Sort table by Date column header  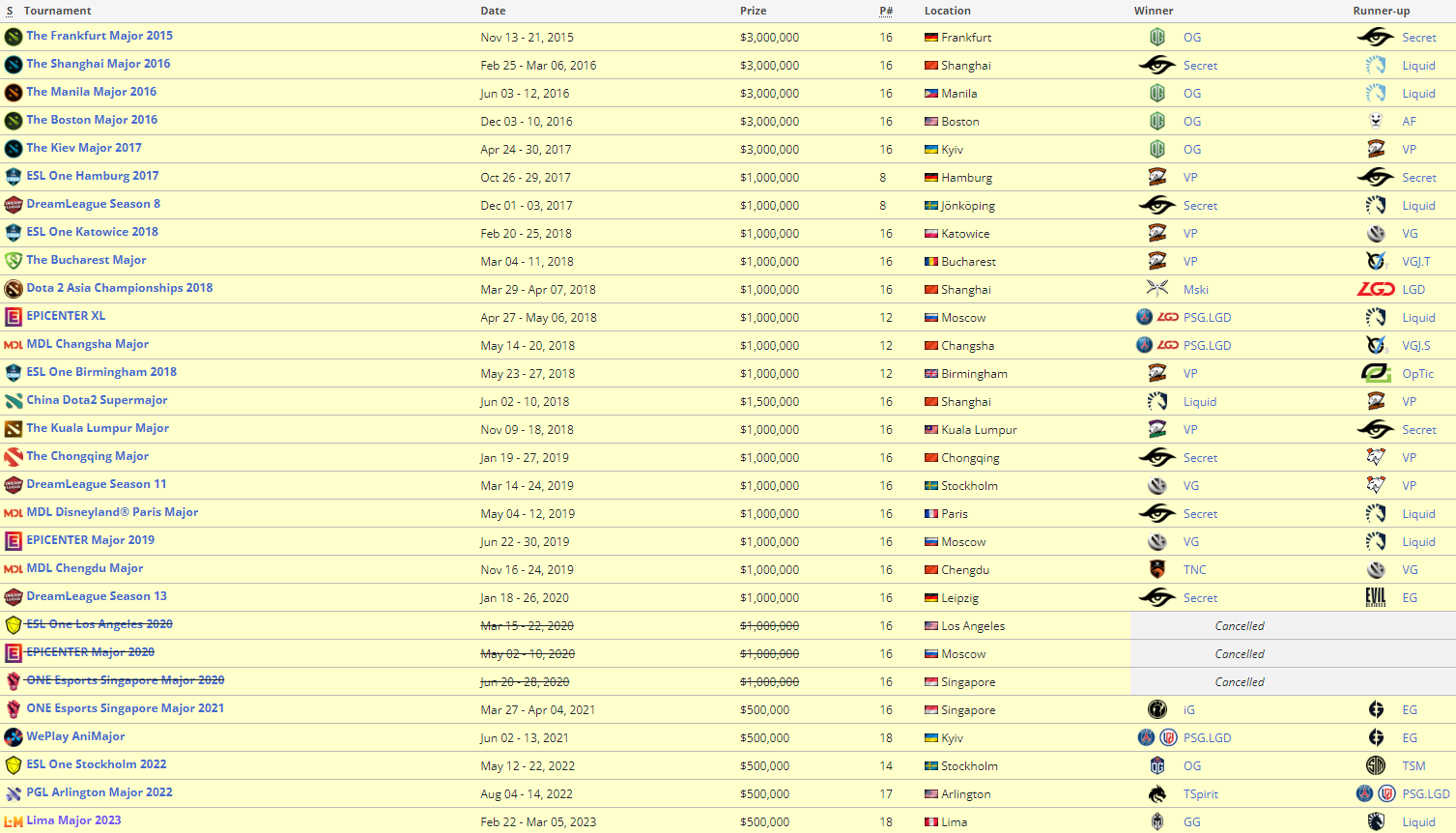[x=493, y=11]
